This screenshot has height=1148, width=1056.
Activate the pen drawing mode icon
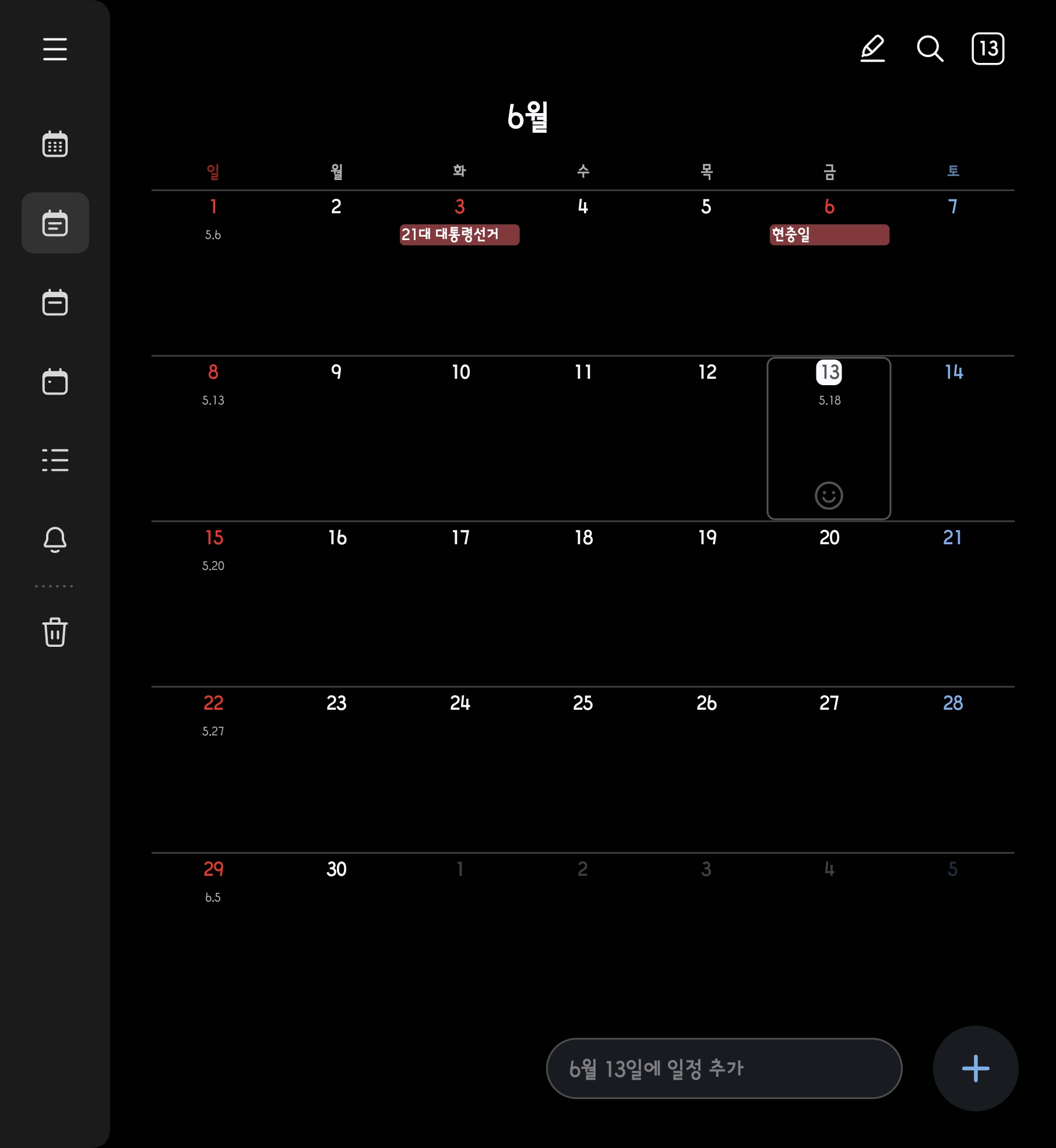tap(873, 48)
